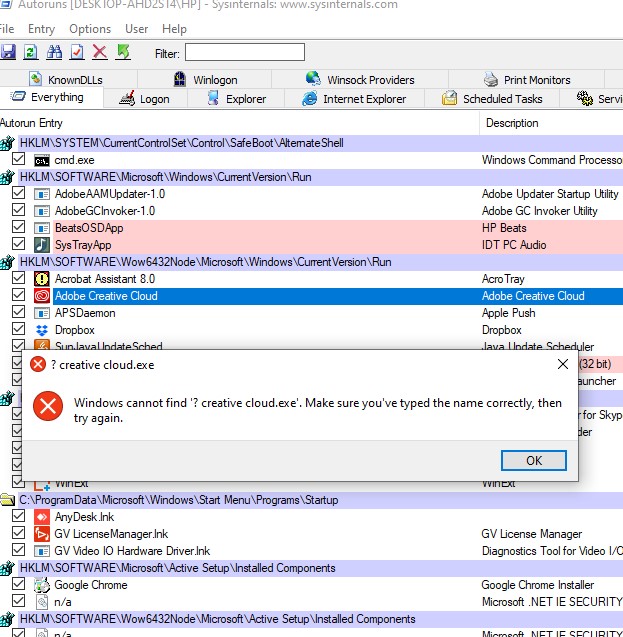Click the 'IDT PC Audio' description
This screenshot has width=623, height=637.
514,245
